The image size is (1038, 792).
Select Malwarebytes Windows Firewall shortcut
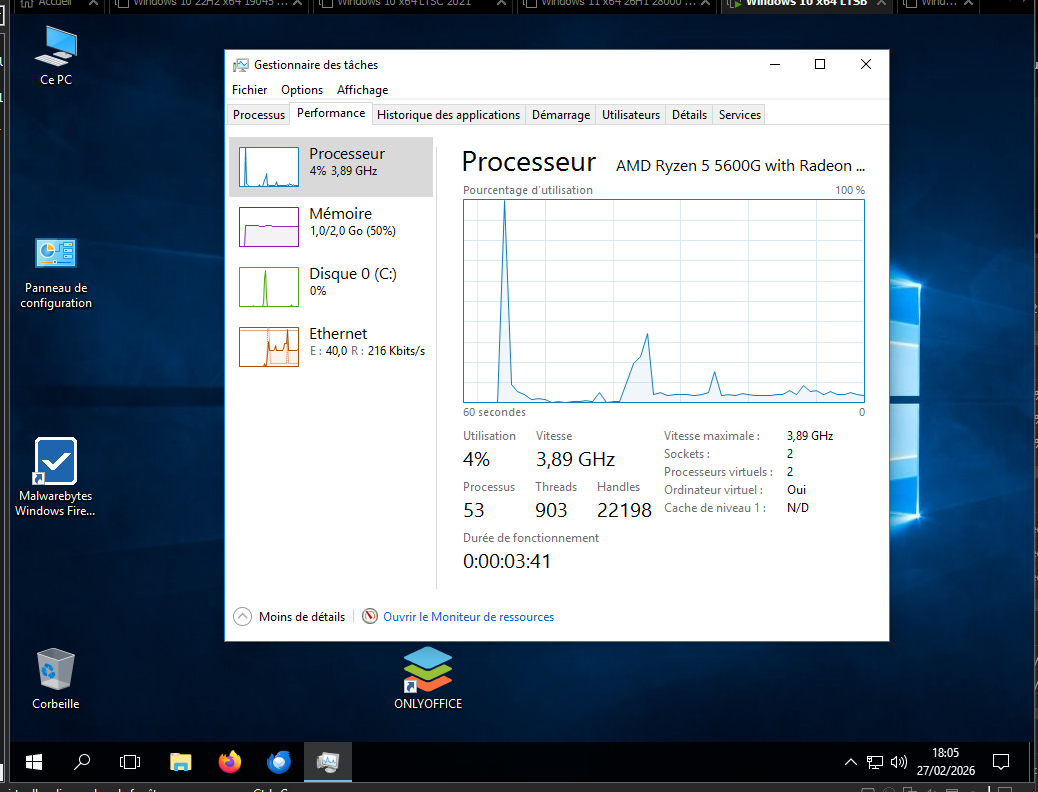click(x=56, y=477)
